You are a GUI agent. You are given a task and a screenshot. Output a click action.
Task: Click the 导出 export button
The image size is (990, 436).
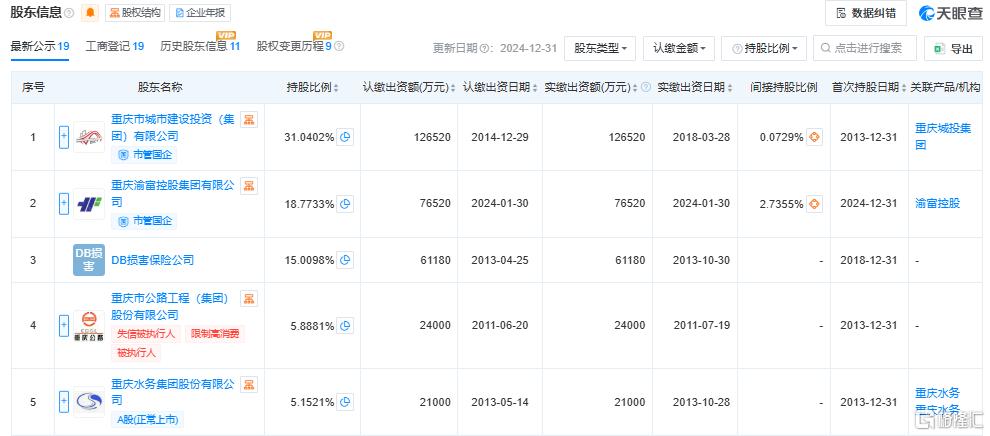click(953, 49)
